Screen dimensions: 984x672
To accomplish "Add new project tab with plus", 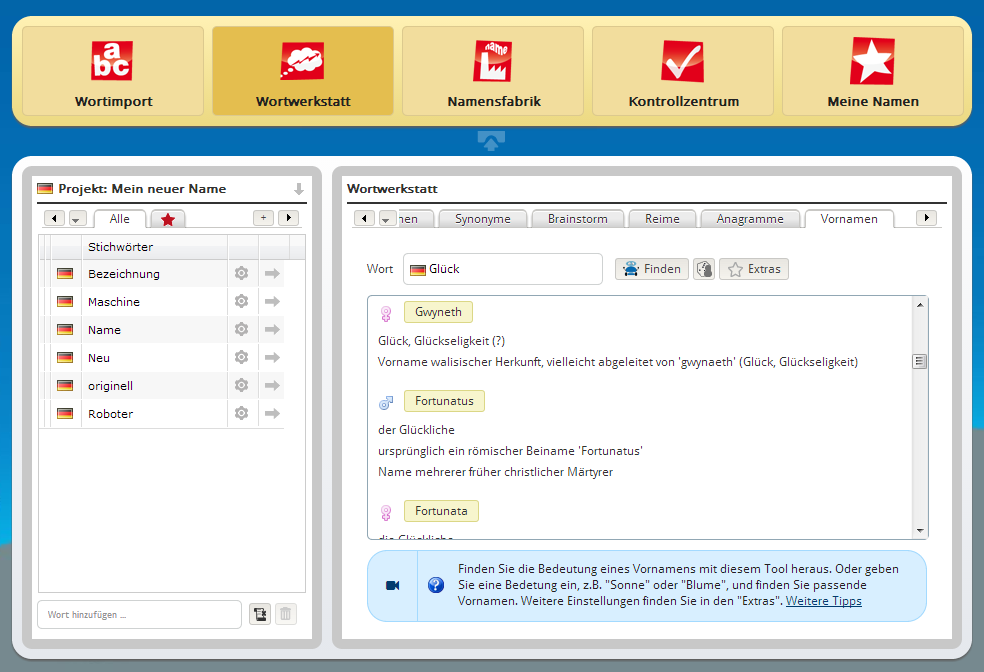I will 264,218.
